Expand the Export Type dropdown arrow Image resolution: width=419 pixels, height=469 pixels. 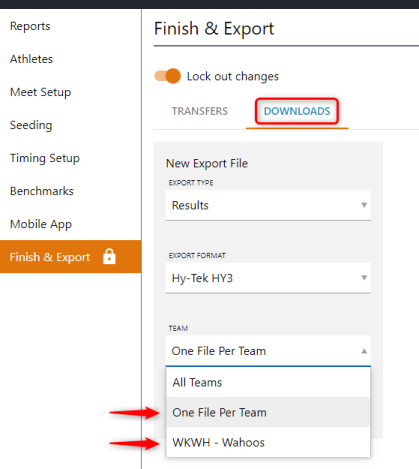click(x=364, y=205)
